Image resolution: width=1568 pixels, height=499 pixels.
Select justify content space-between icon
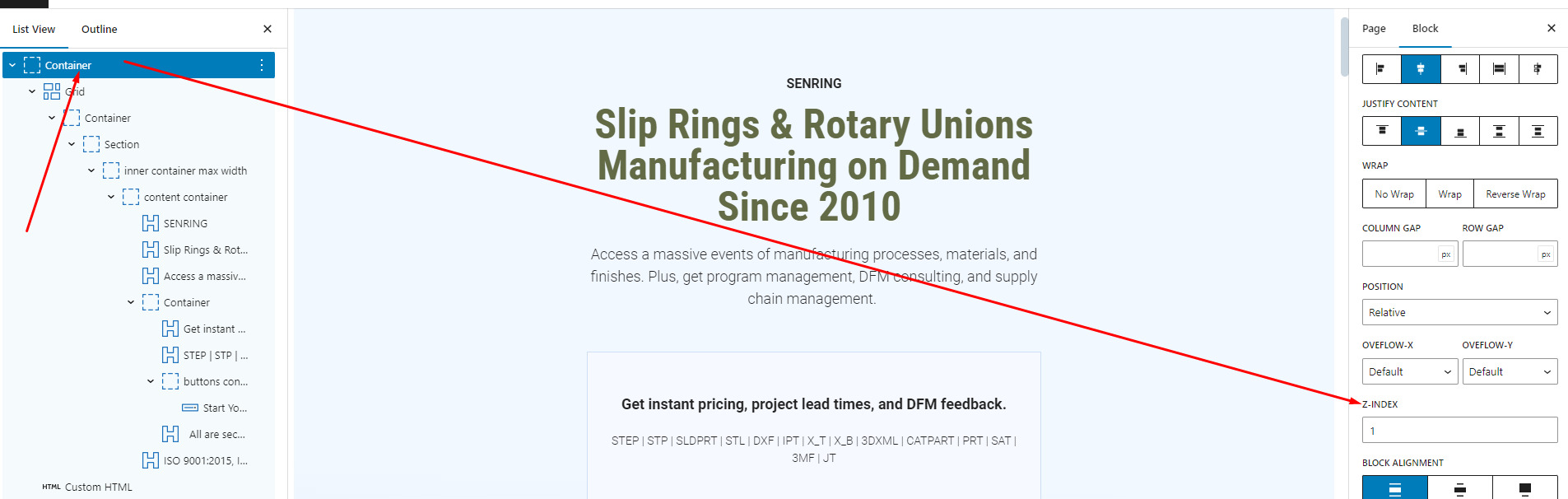pos(1499,131)
